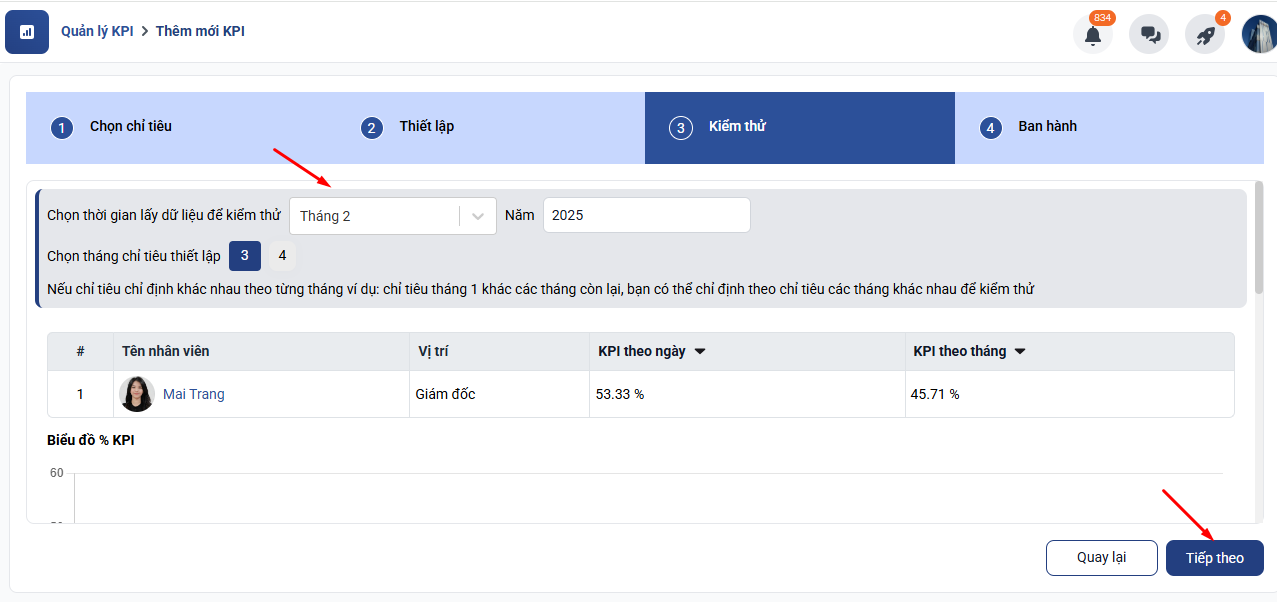
Task: Open the user profile avatar
Action: [x=1259, y=34]
